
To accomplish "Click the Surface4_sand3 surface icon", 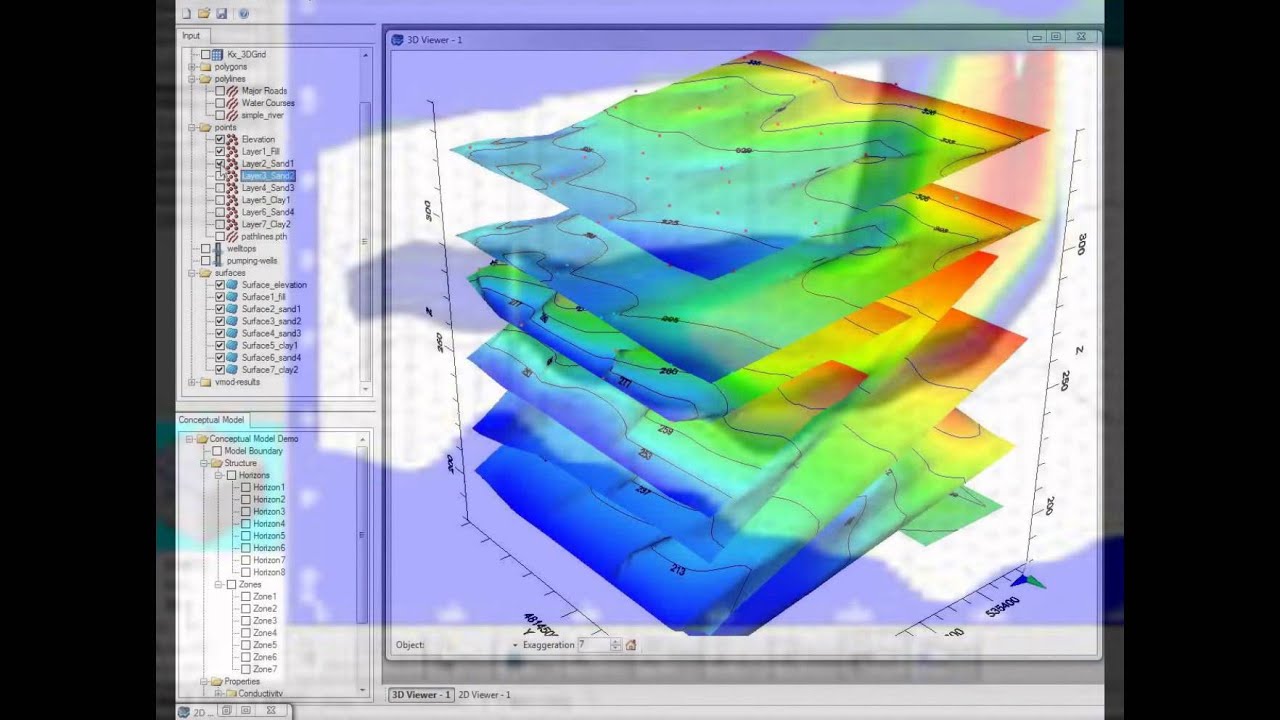I will point(232,333).
